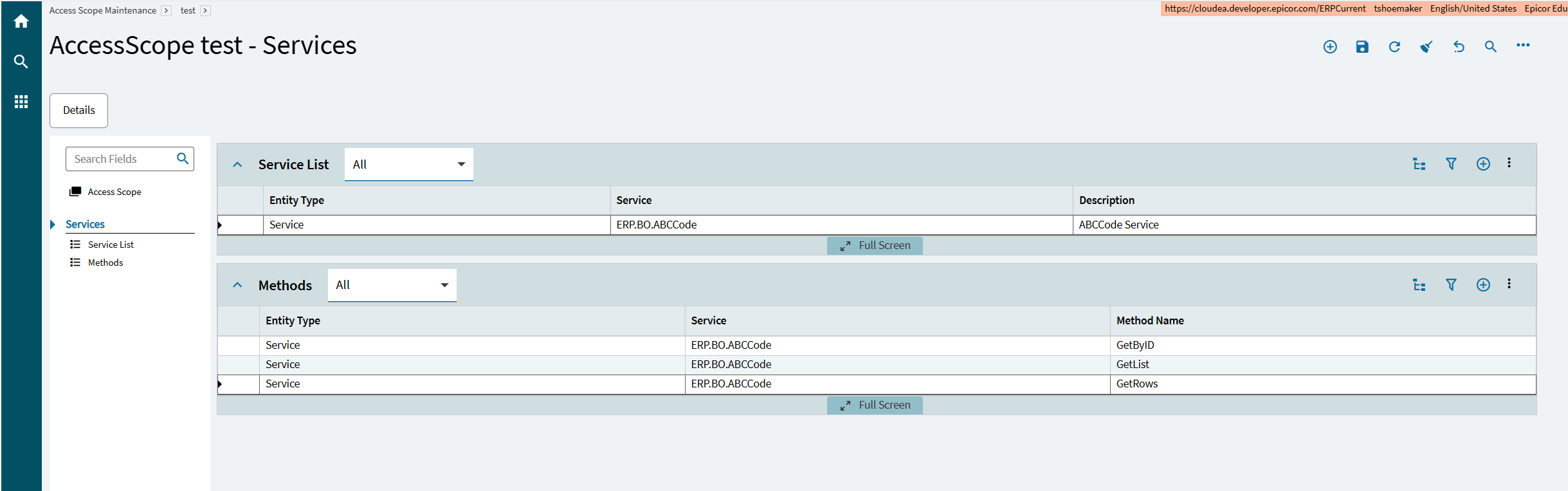
Task: Open the apps grid menu icon
Action: click(x=21, y=102)
